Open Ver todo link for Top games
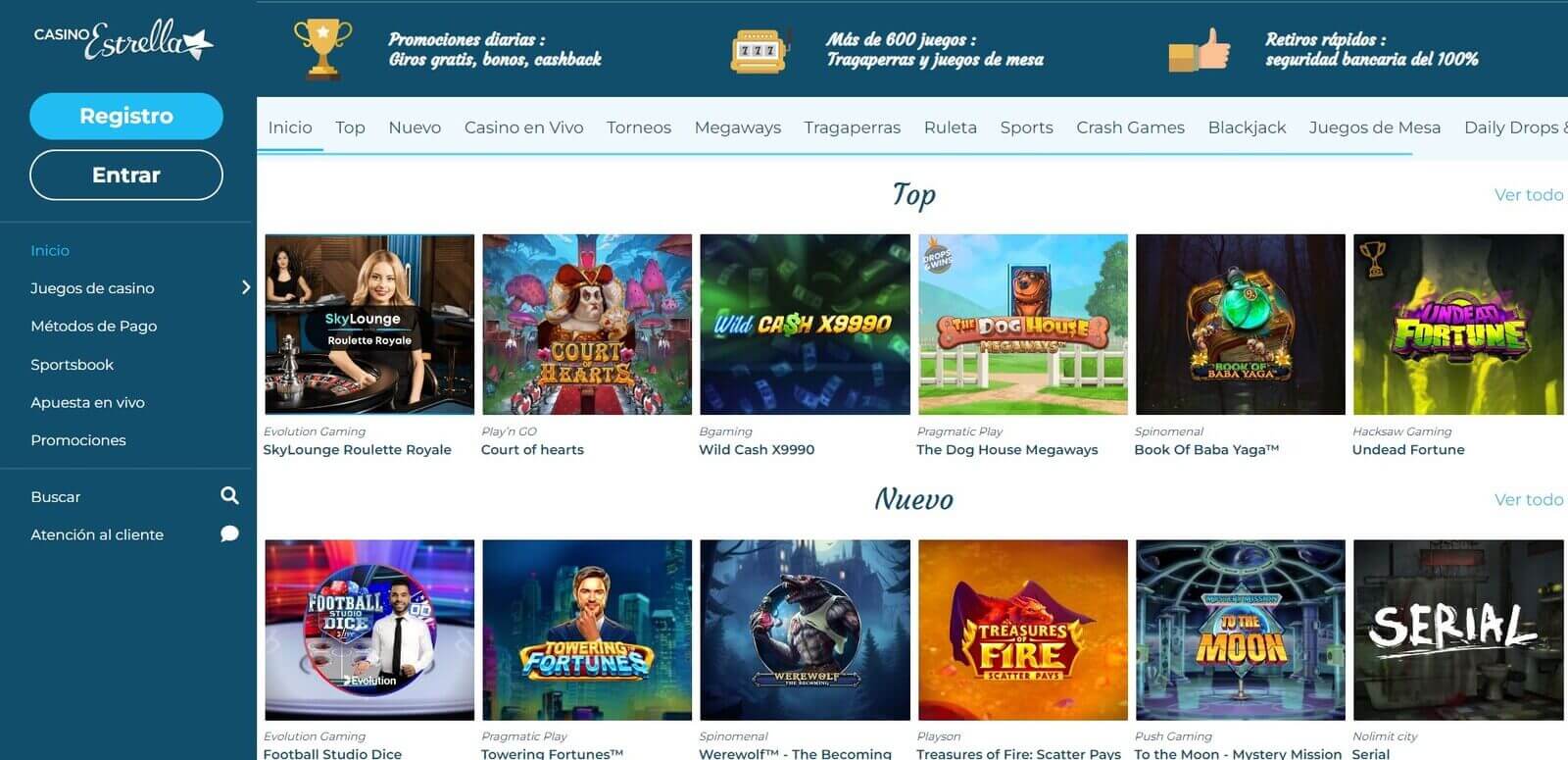1568x760 pixels. (x=1529, y=195)
